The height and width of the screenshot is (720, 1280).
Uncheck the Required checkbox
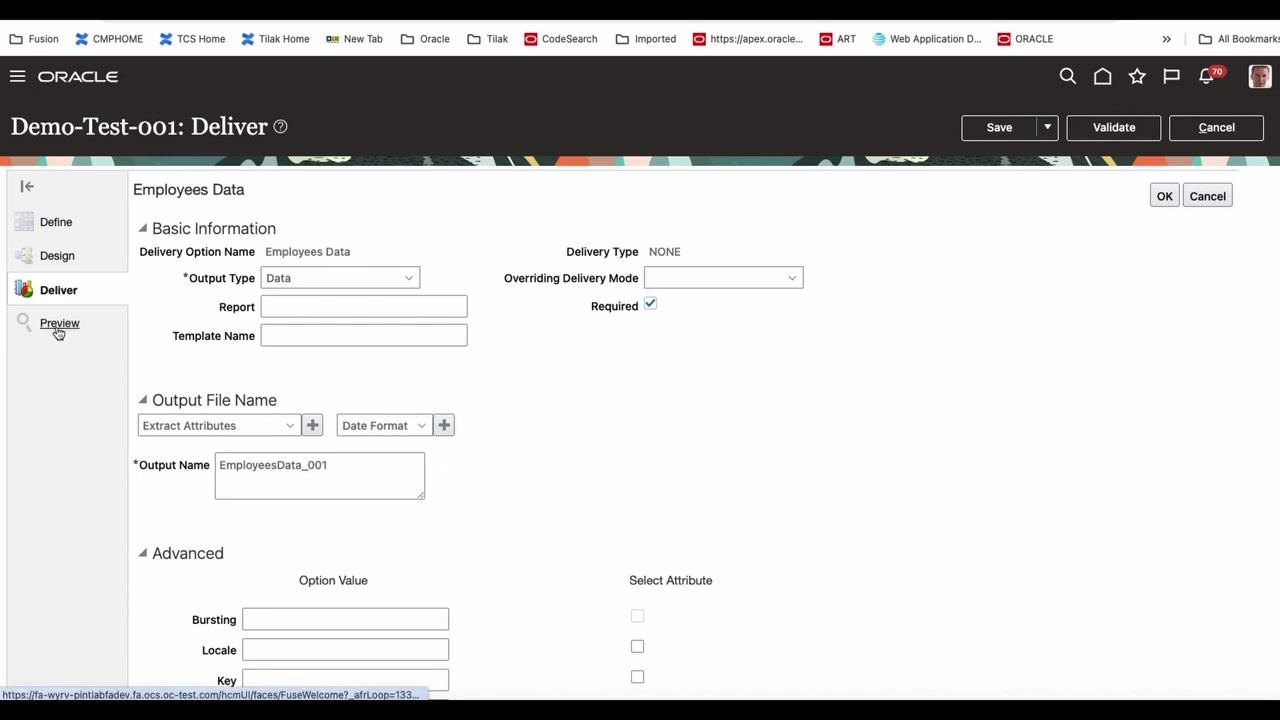pyautogui.click(x=650, y=304)
